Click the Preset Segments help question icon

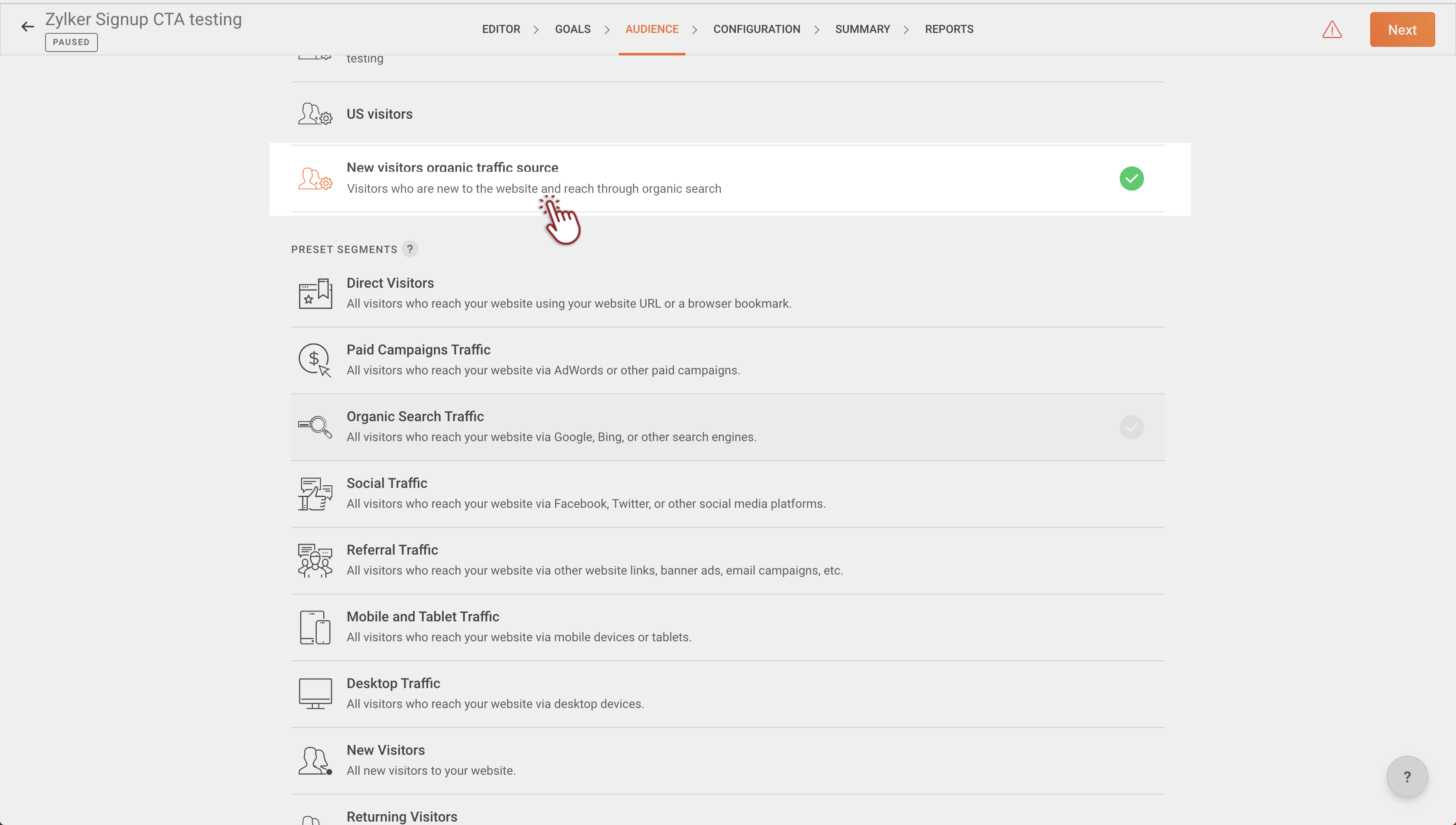(x=409, y=249)
